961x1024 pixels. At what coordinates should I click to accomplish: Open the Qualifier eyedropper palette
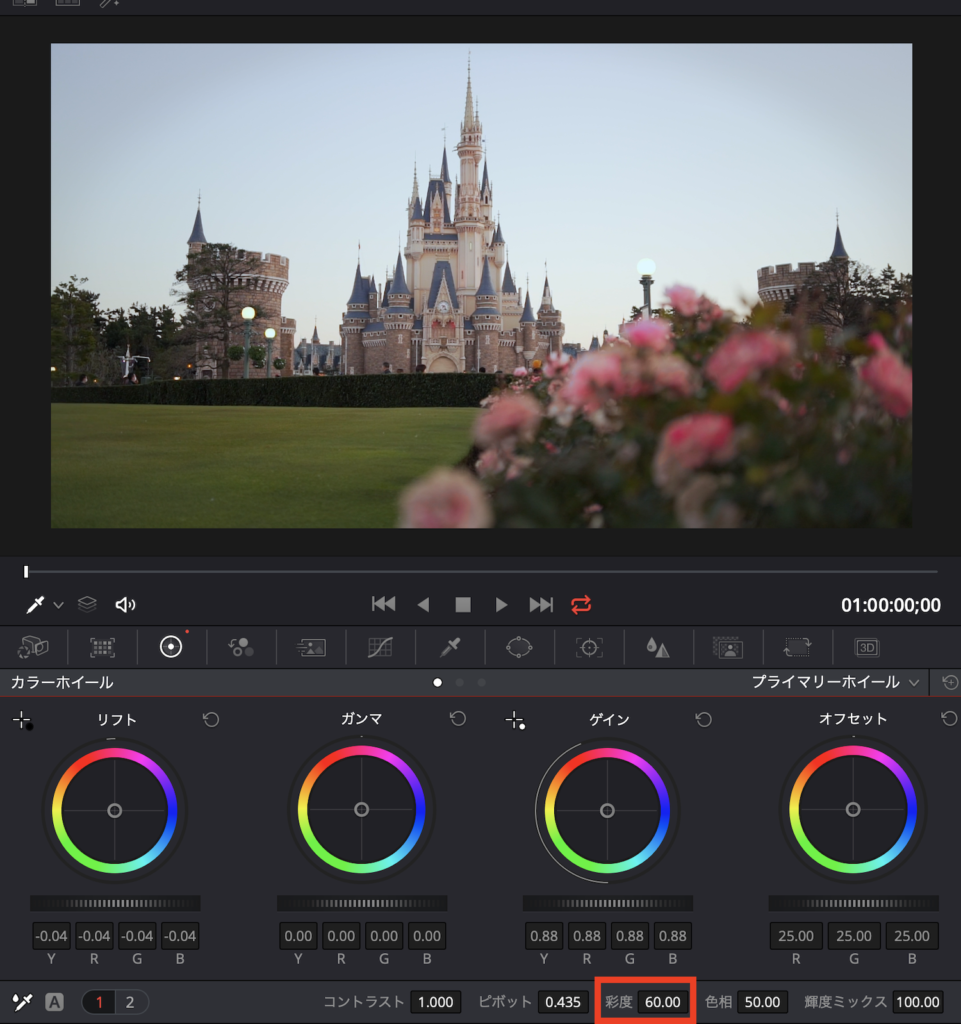pyautogui.click(x=450, y=647)
